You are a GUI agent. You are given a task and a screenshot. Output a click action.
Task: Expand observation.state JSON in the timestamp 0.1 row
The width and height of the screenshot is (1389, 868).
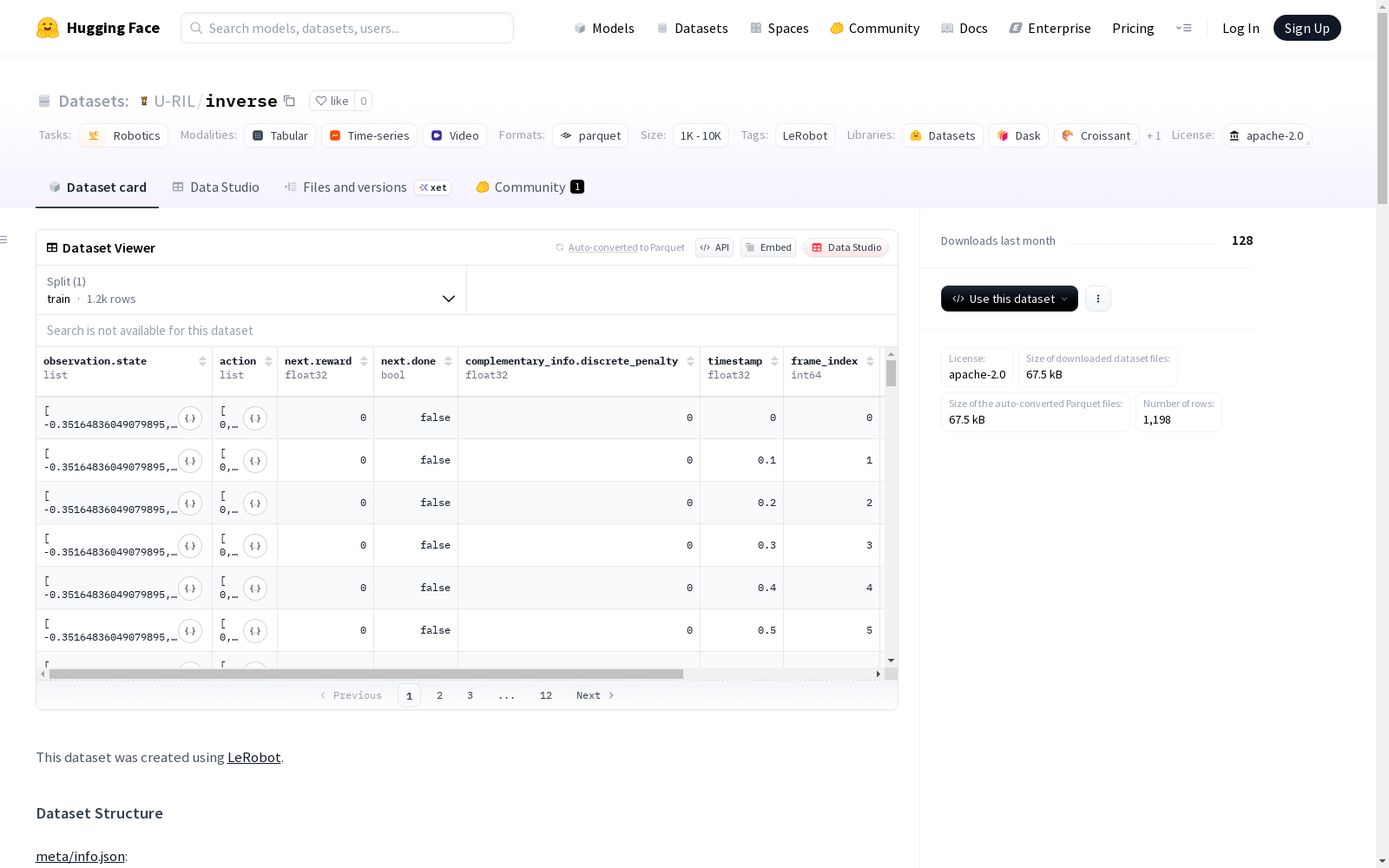(x=190, y=461)
